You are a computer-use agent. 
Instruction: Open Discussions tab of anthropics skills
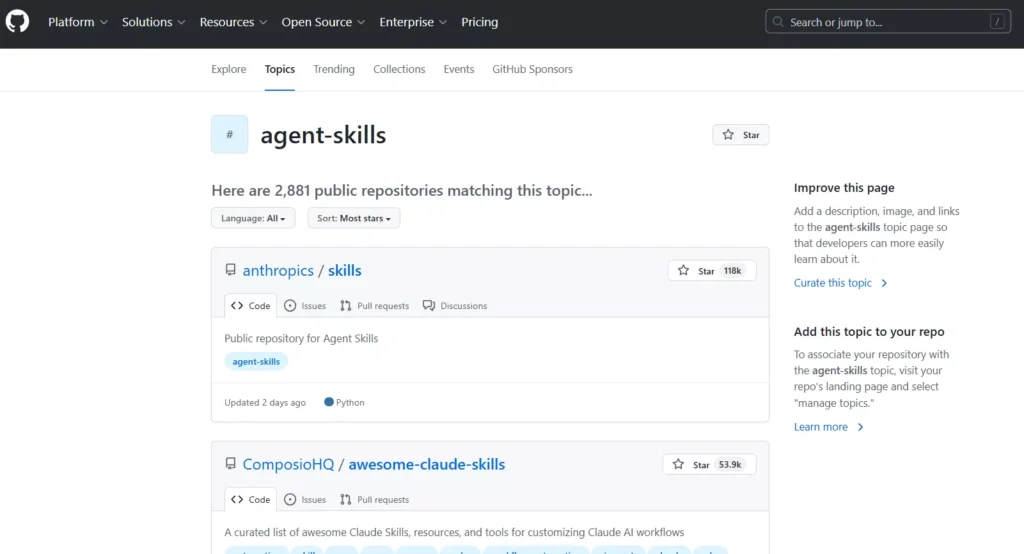pos(455,306)
